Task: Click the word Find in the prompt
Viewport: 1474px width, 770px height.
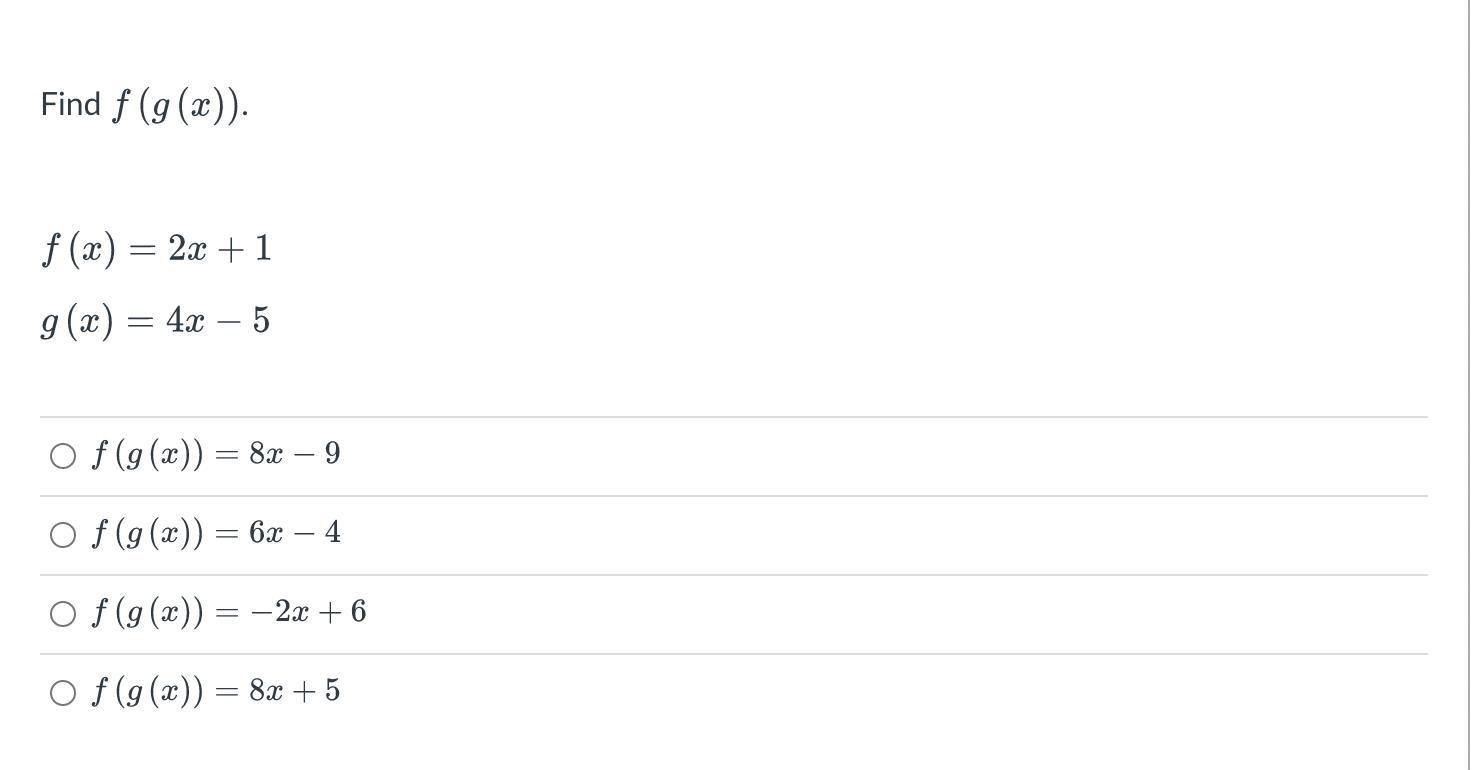Action: click(x=71, y=104)
